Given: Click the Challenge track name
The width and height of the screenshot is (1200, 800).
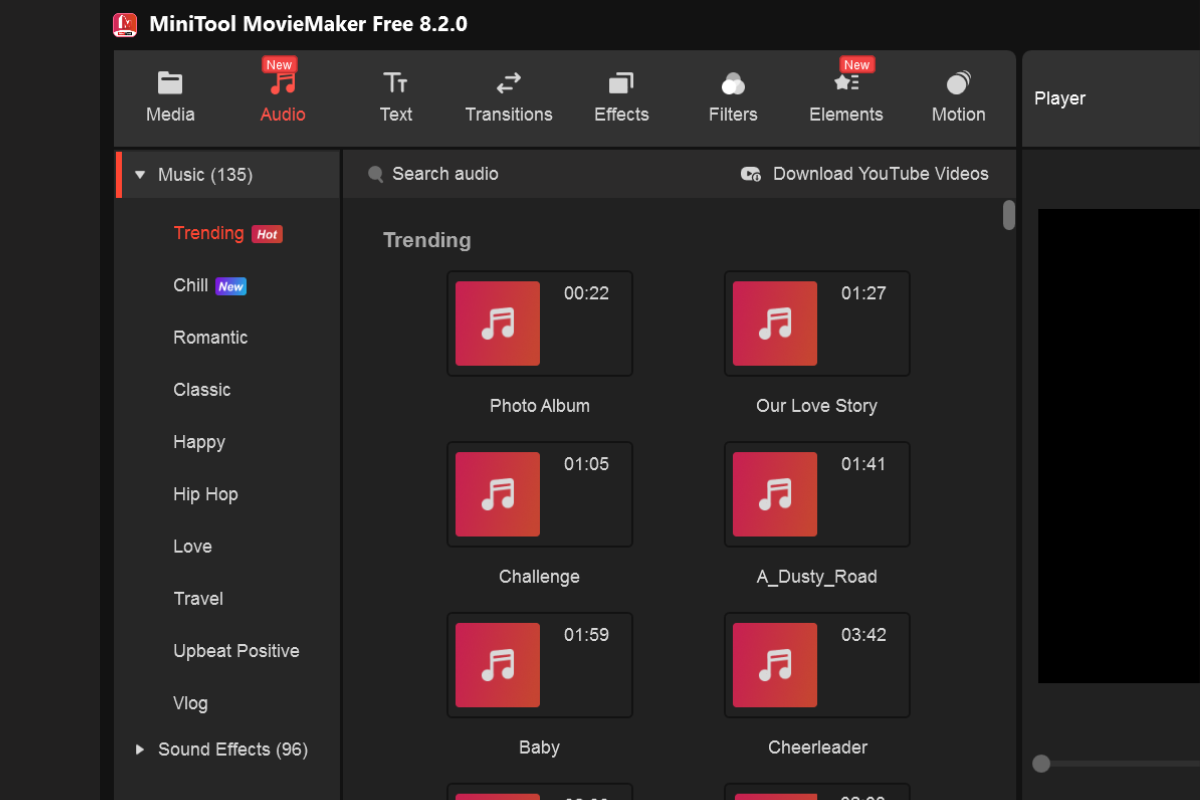Looking at the screenshot, I should (x=539, y=577).
